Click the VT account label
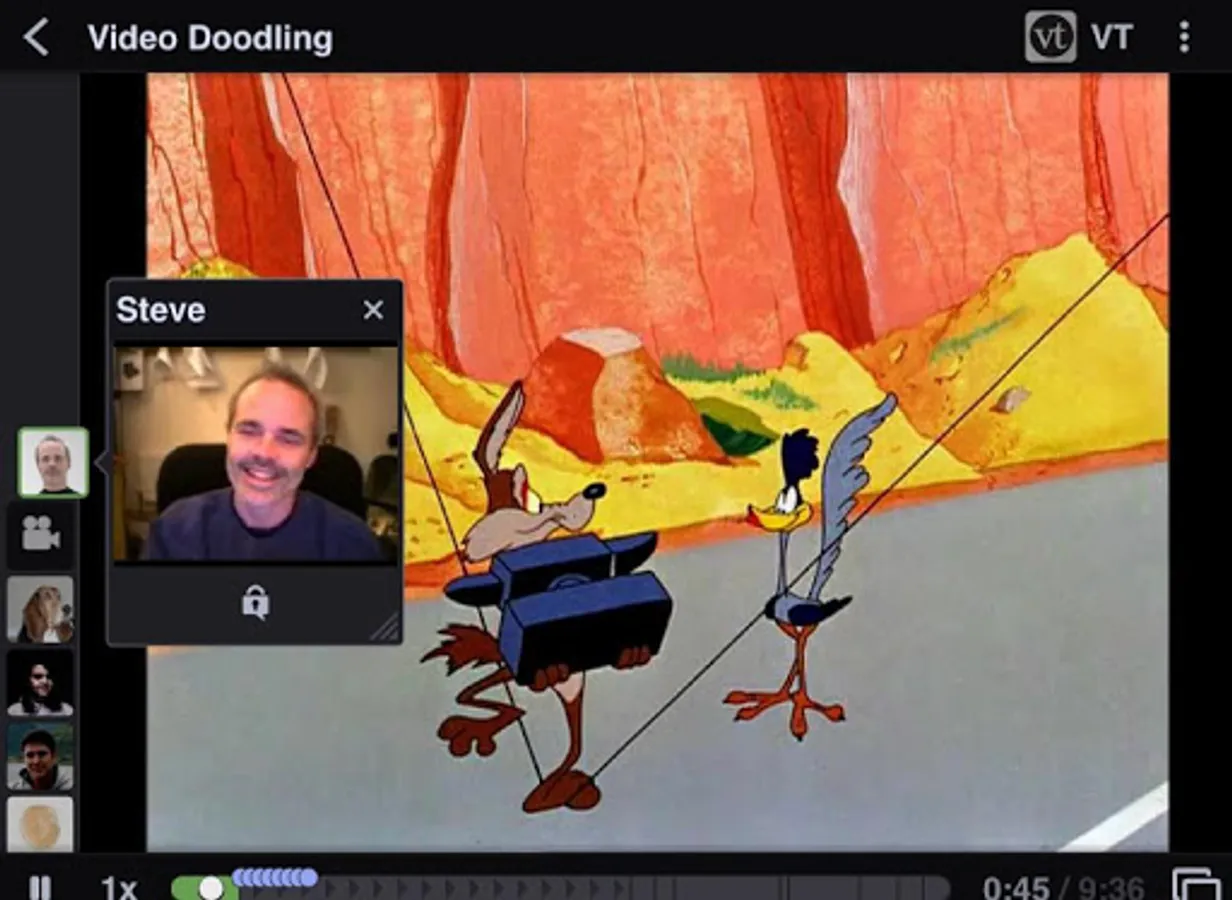Viewport: 1232px width, 900px height. click(x=1112, y=37)
